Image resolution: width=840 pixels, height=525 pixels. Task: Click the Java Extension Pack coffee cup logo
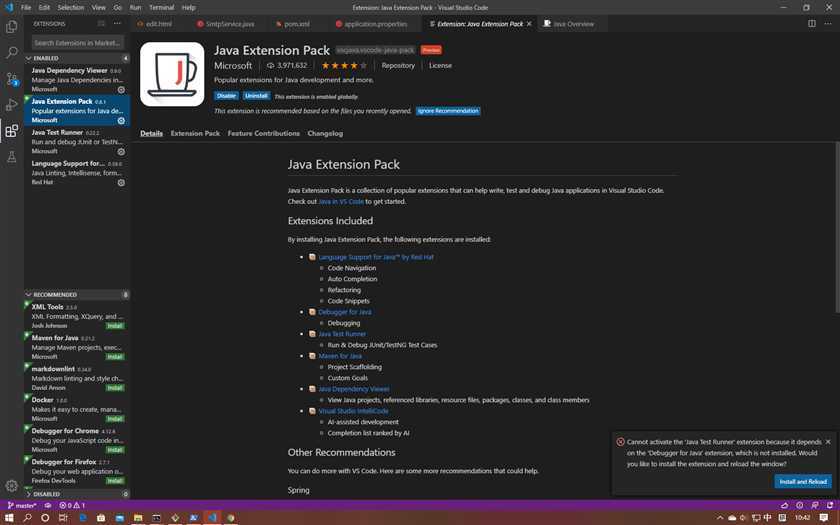[172, 74]
